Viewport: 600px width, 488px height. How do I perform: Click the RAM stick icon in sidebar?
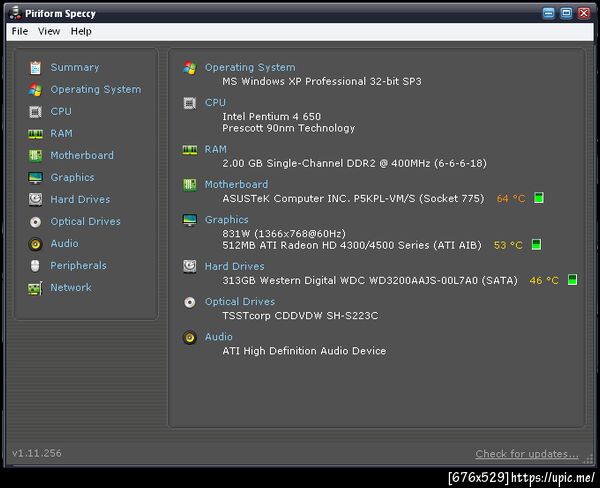35,134
